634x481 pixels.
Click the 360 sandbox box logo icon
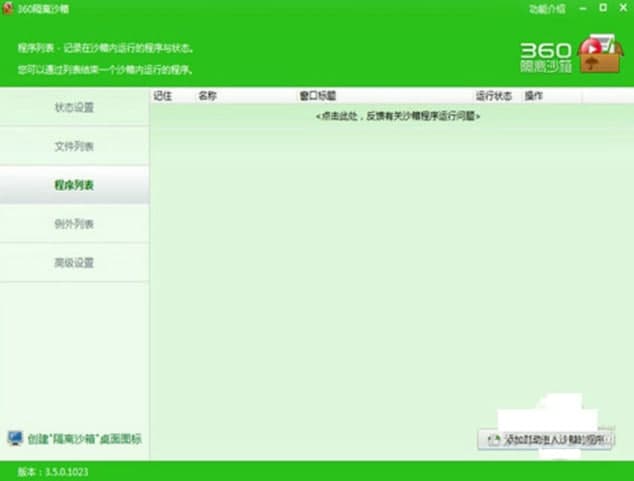(x=600, y=54)
